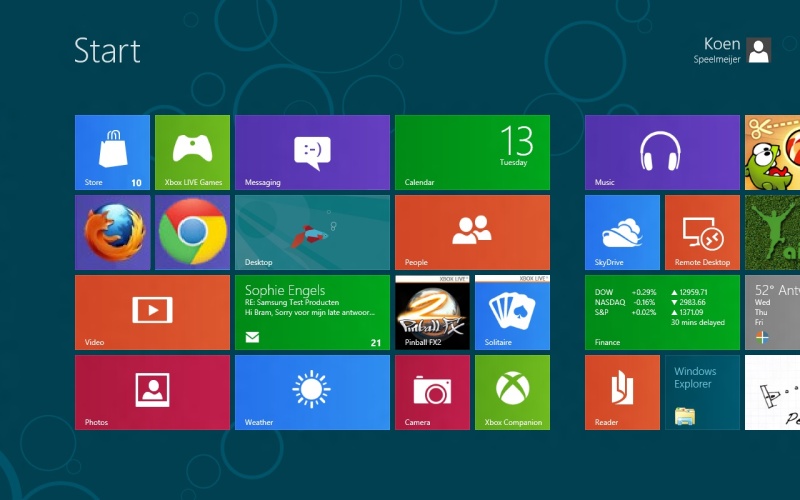Open the Store tile
The image size is (800, 500).
click(x=112, y=152)
